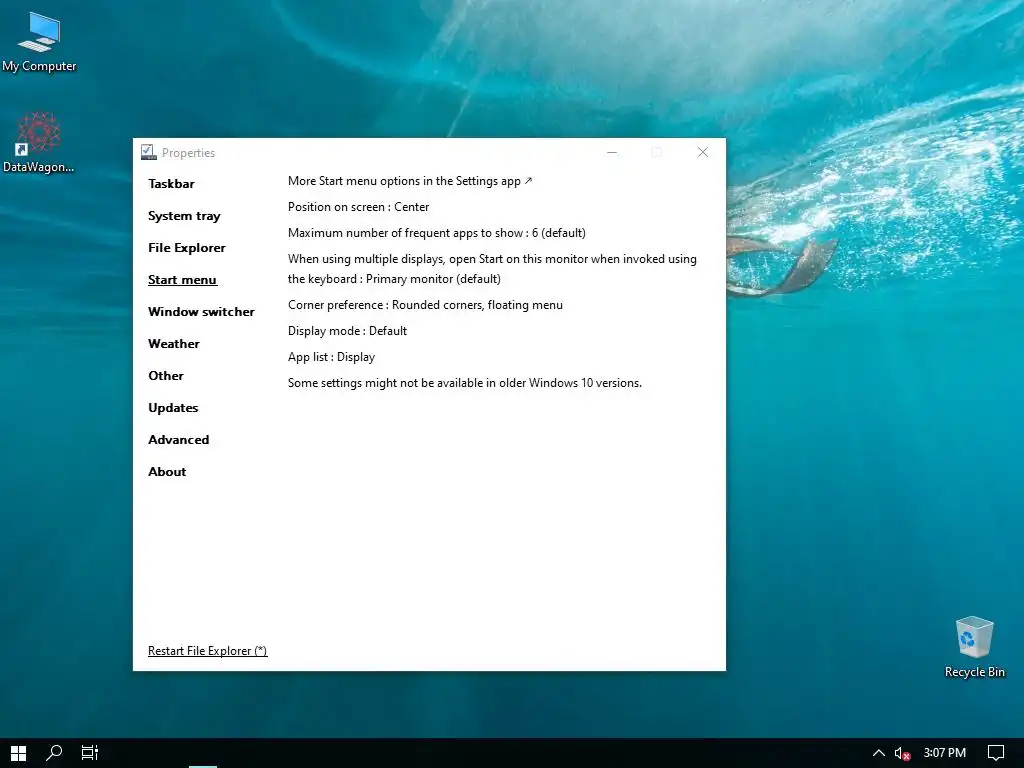Open the clock showing 3:07 PM

(944, 753)
